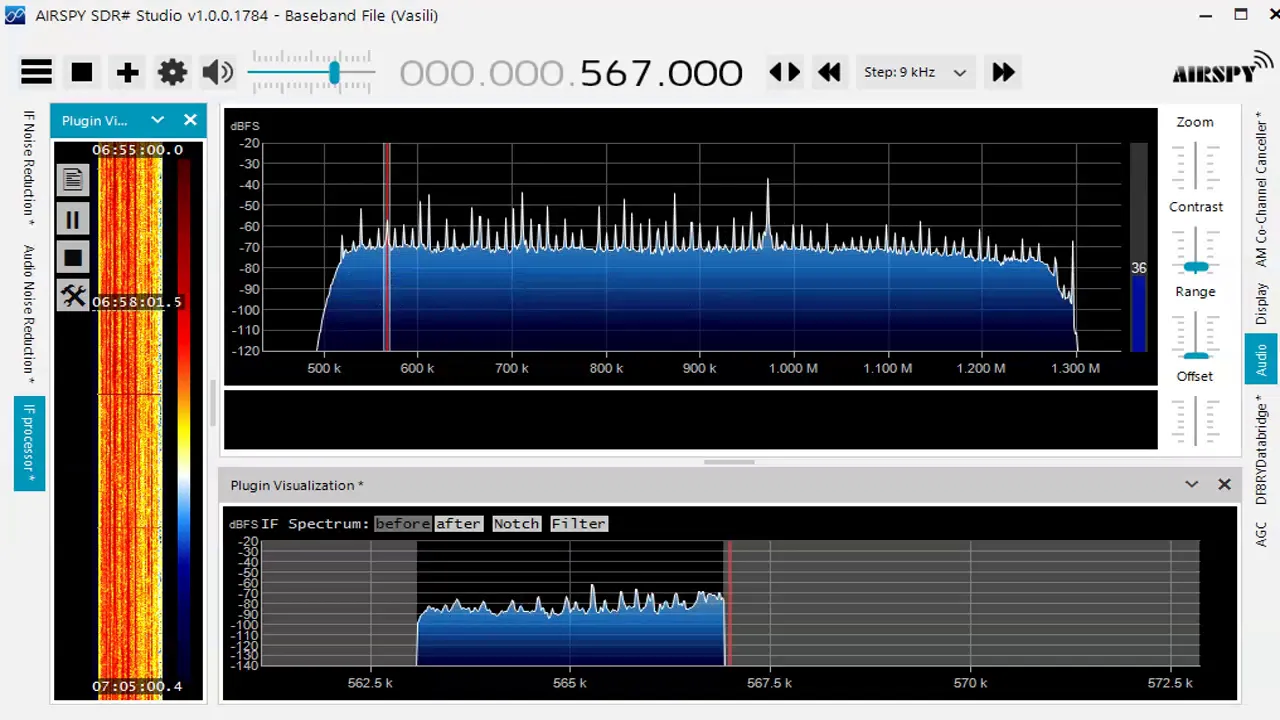
Task: Click the 07:05:00.4 end time label
Action: pyautogui.click(x=137, y=686)
